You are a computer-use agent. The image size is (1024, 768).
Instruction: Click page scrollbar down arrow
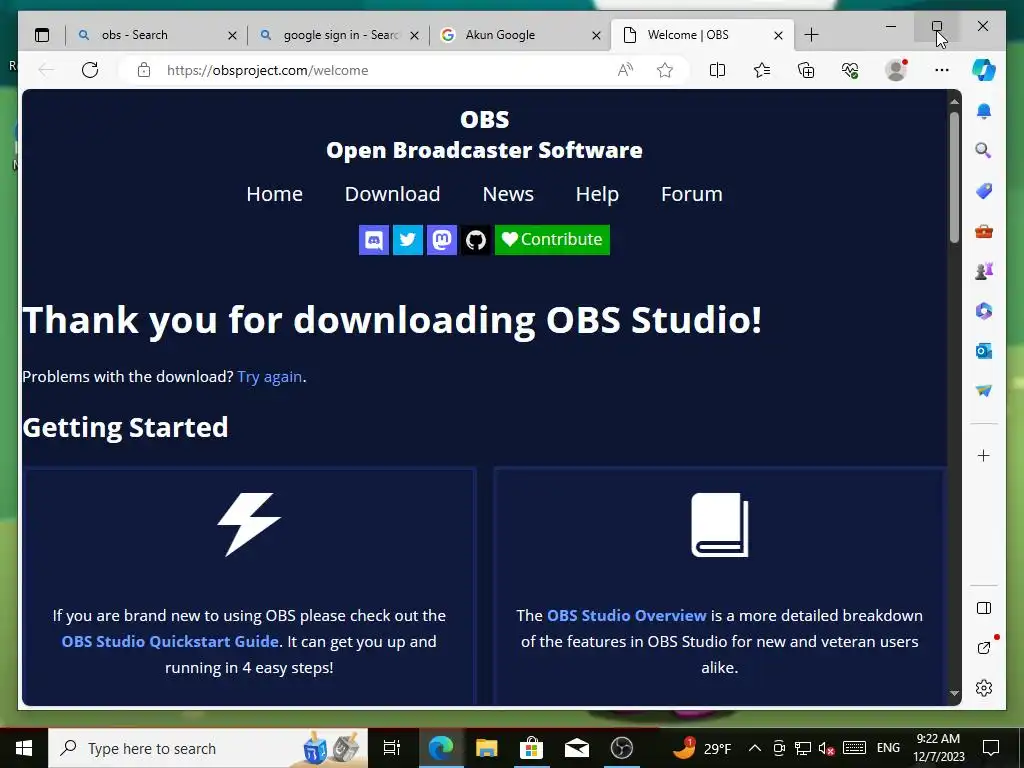(954, 694)
